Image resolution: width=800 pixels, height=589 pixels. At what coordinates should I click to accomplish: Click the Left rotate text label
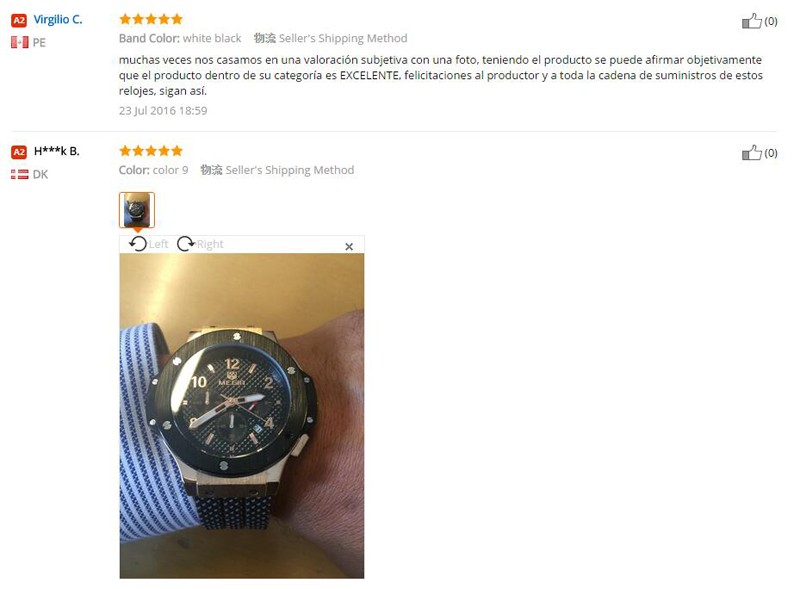click(x=158, y=244)
